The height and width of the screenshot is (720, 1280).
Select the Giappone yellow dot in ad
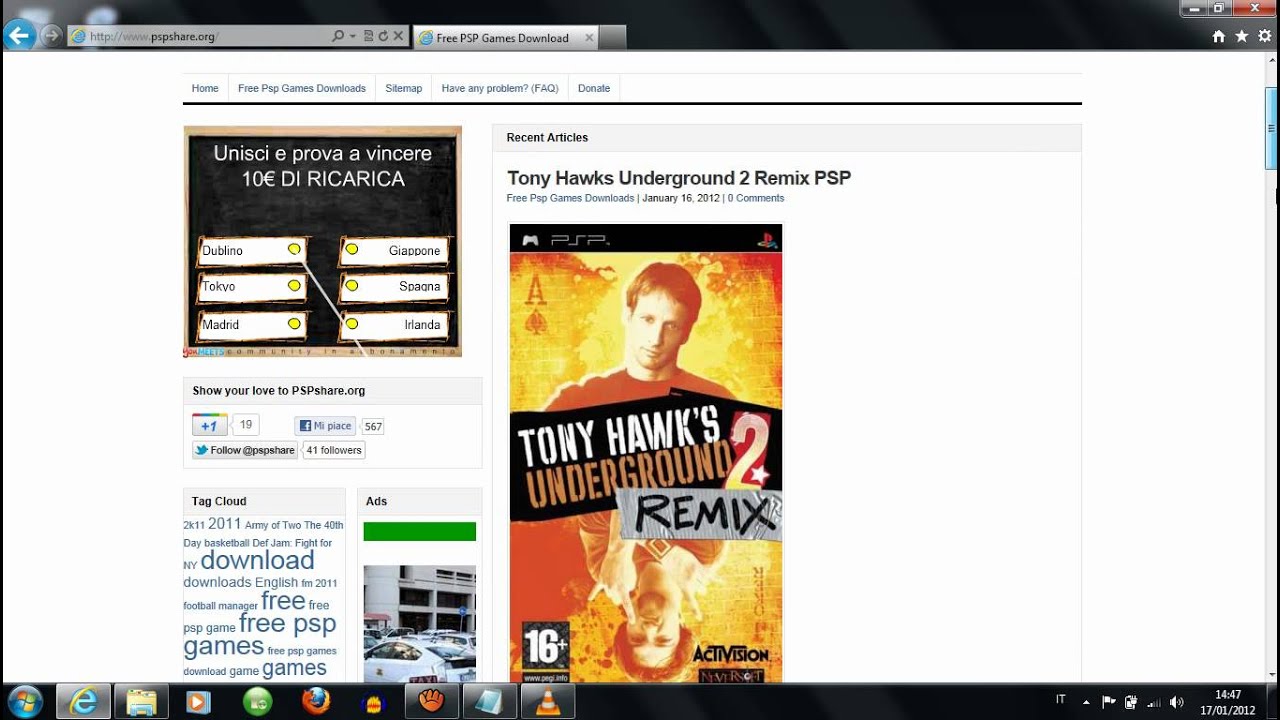pos(352,250)
